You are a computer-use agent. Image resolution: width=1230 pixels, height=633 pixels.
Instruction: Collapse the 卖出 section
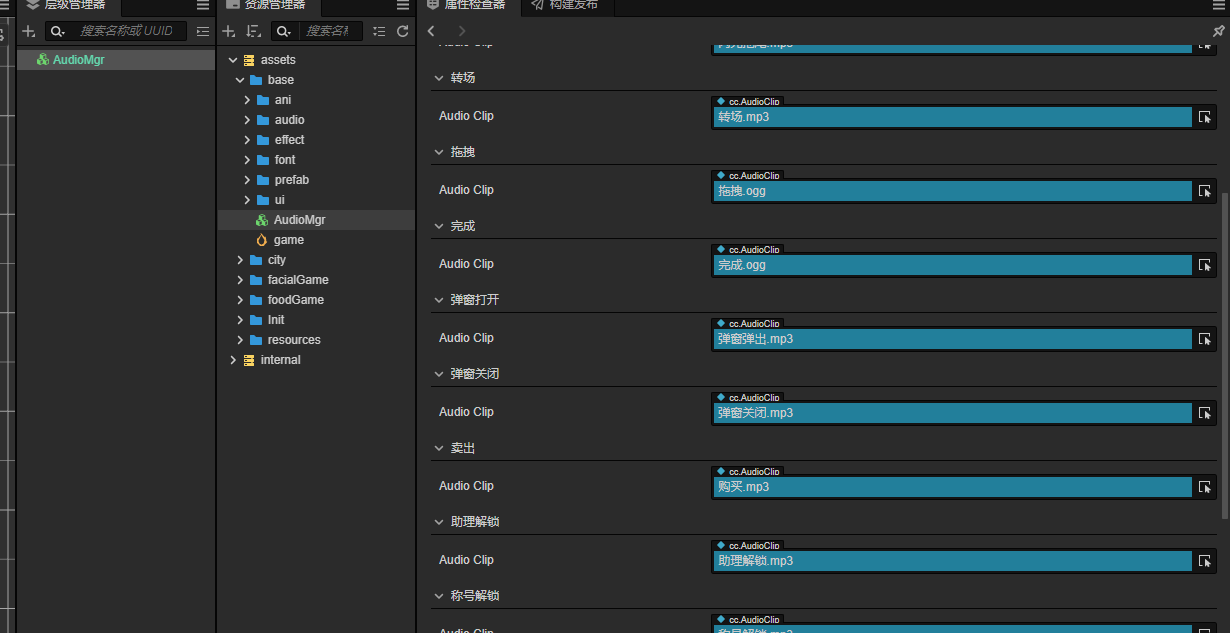point(439,448)
